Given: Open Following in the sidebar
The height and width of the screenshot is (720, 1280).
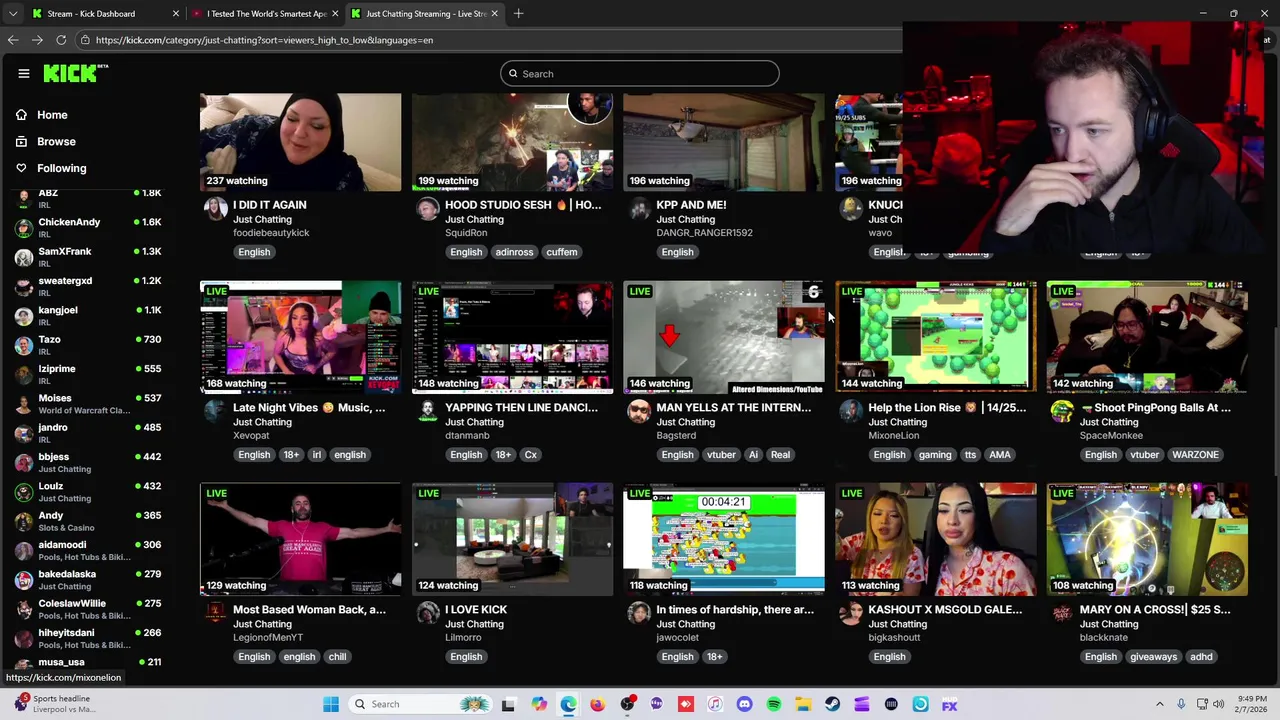Looking at the screenshot, I should [61, 168].
